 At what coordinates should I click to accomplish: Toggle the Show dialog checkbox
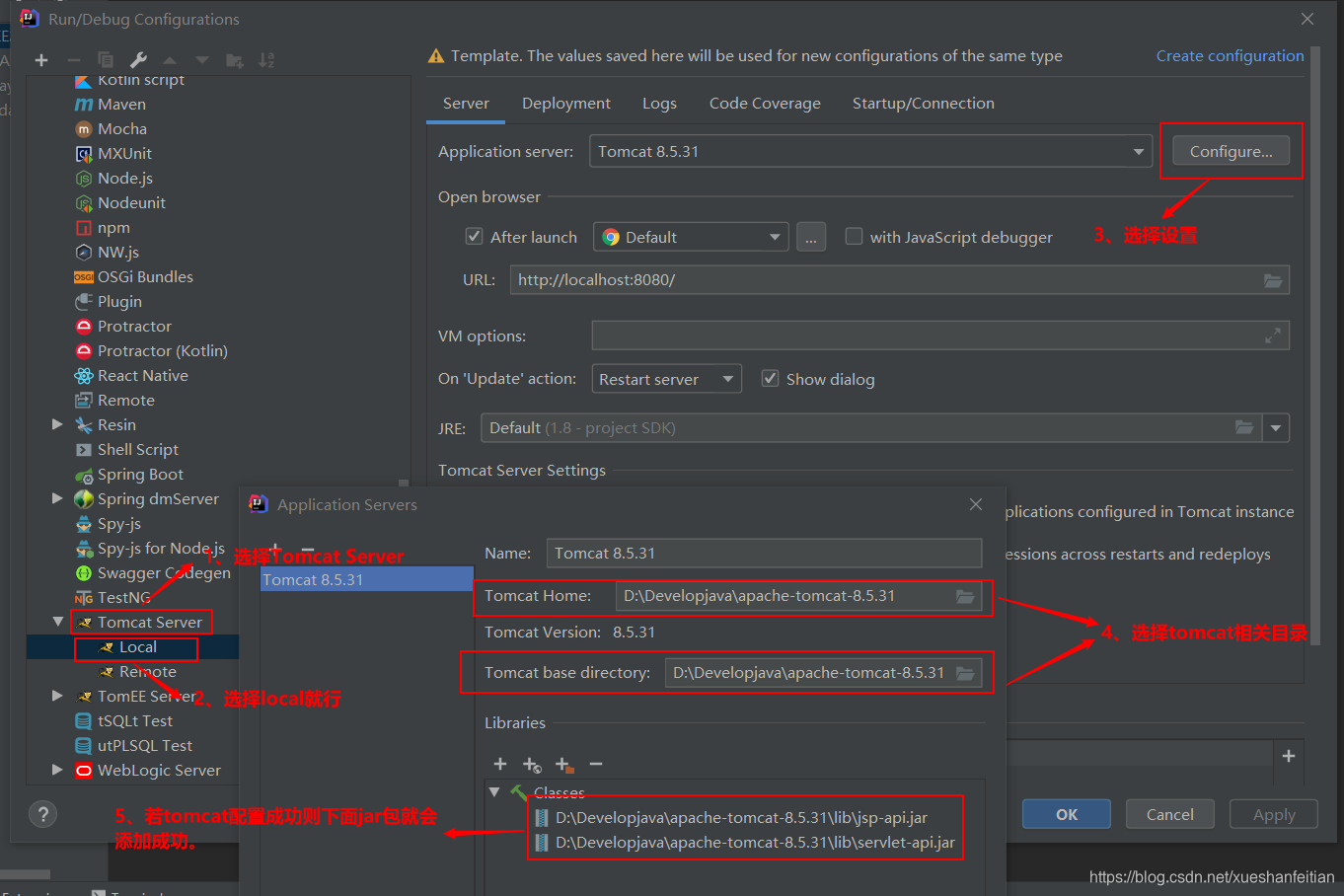[770, 379]
